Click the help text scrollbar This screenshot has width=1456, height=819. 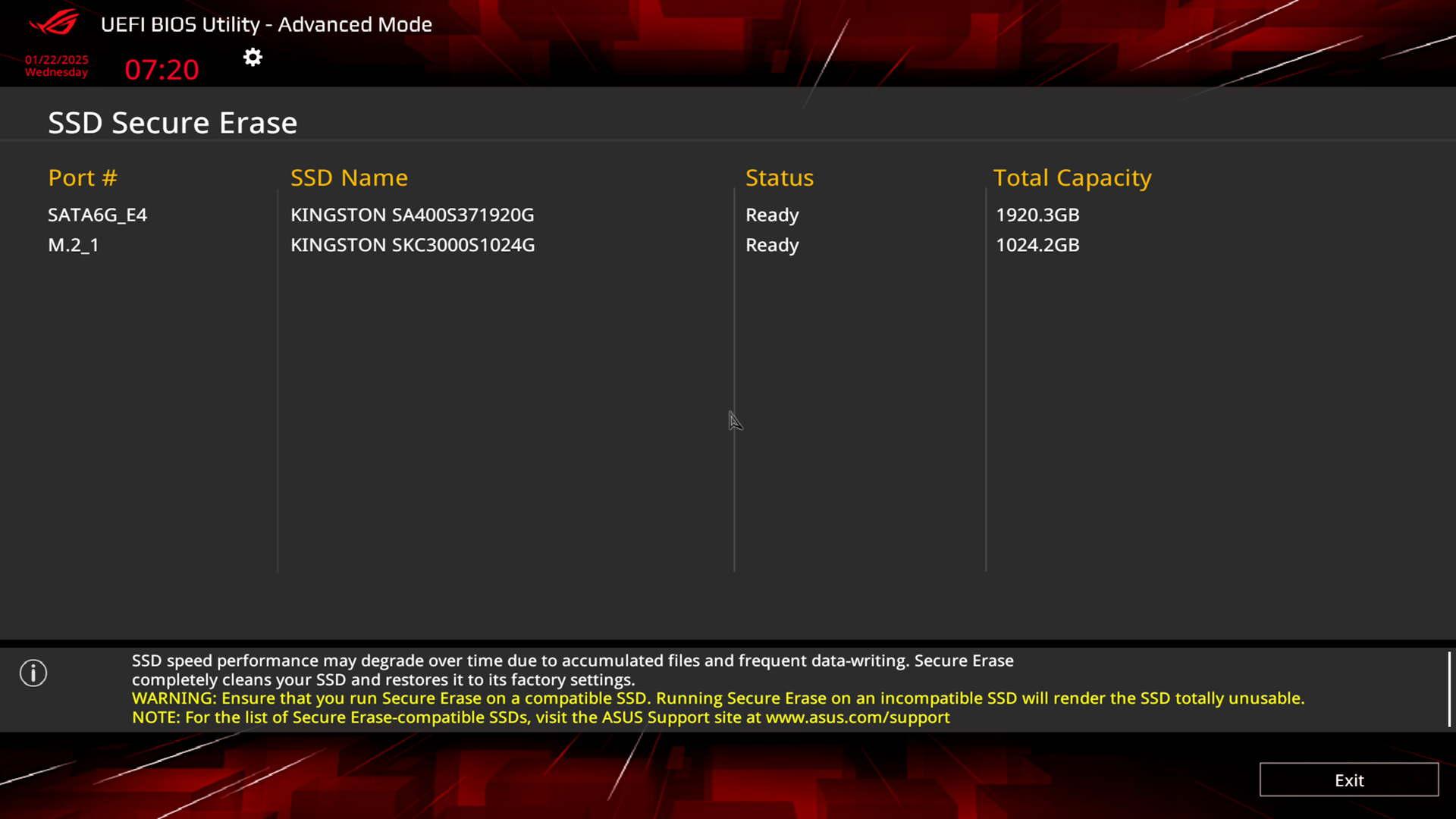coord(1448,689)
